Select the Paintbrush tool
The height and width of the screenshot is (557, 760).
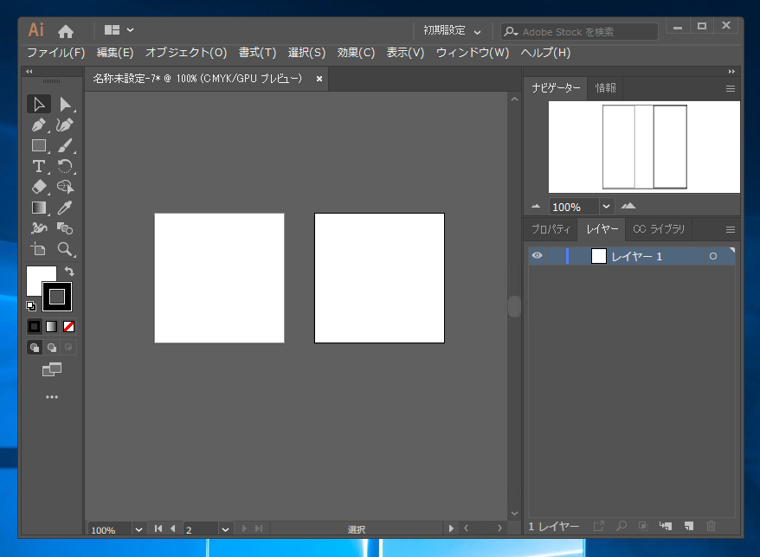(x=65, y=145)
